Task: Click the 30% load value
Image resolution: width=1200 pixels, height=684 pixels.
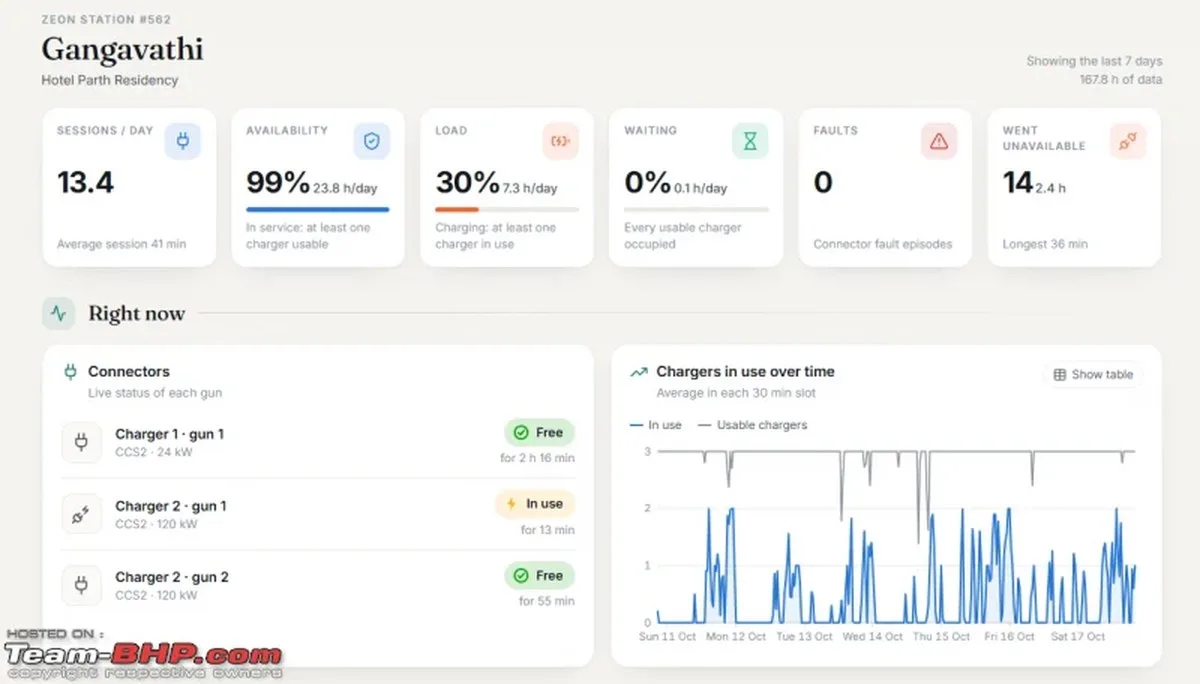Action: pos(467,182)
